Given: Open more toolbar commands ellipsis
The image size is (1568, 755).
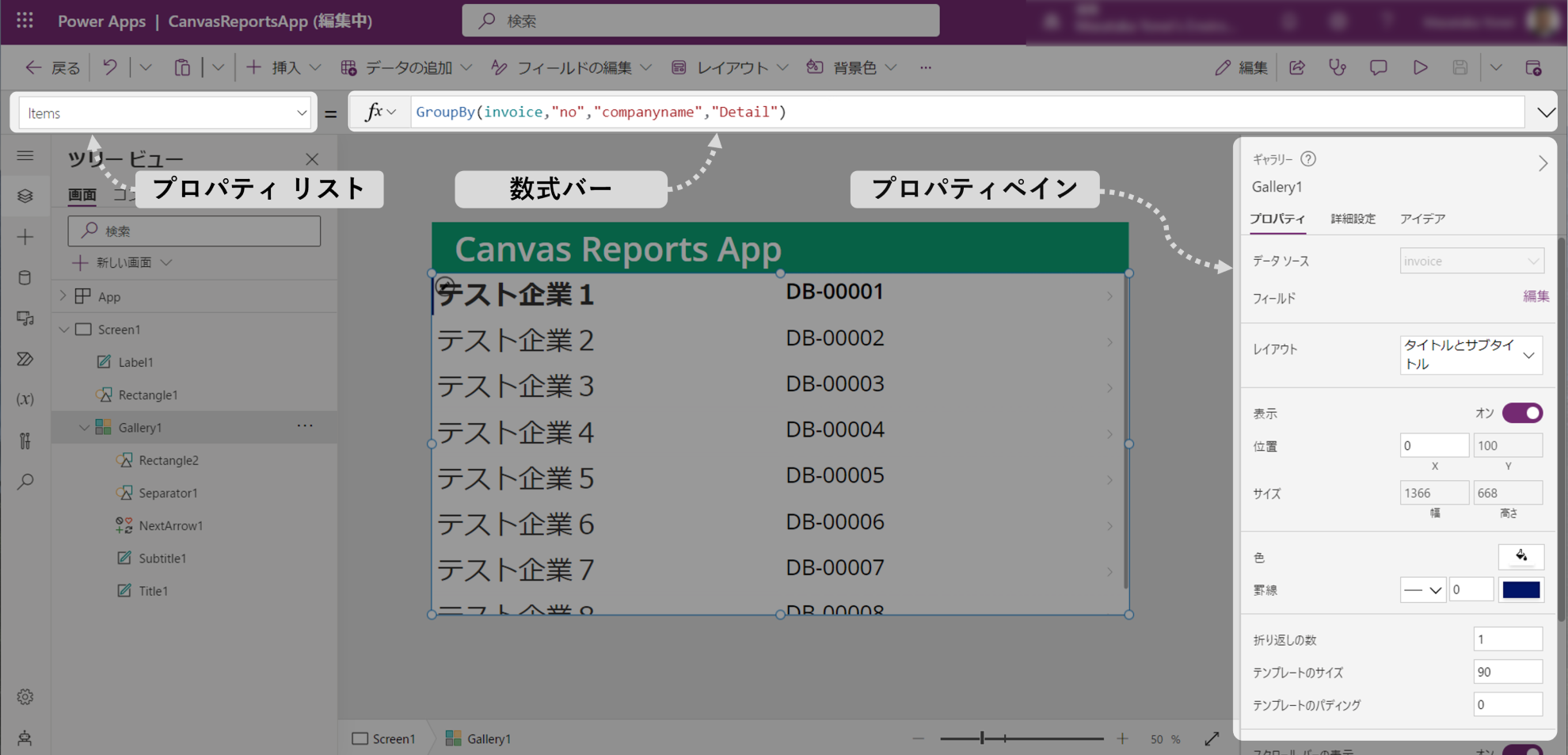Looking at the screenshot, I should (926, 67).
